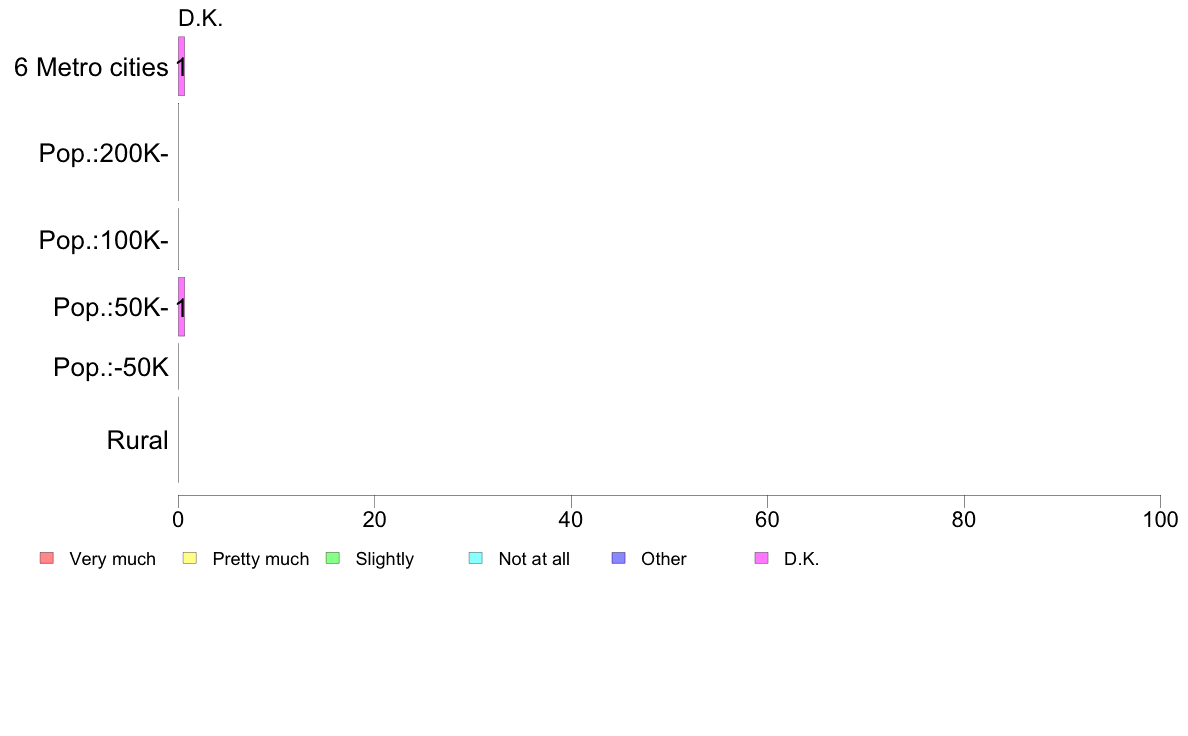The height and width of the screenshot is (736, 1188).
Task: Click the yellow Pretty much legend swatch
Action: pos(190,558)
